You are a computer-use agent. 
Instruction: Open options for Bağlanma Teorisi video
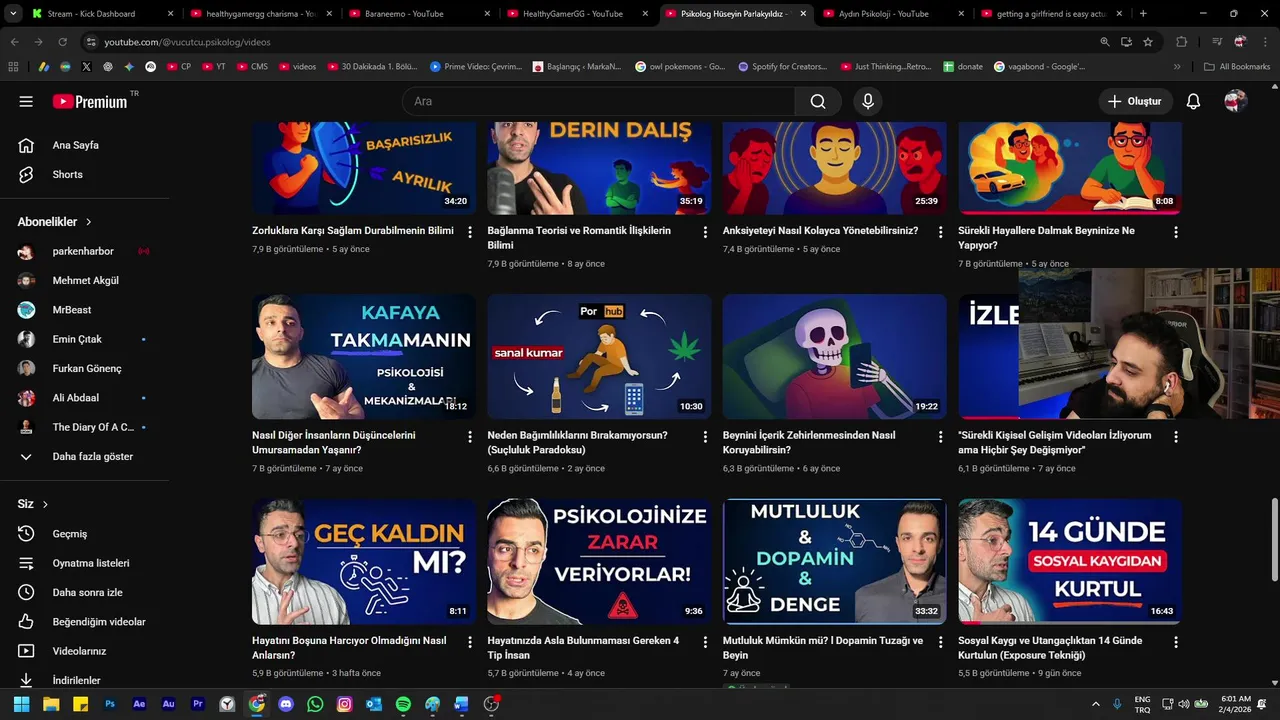pos(705,232)
